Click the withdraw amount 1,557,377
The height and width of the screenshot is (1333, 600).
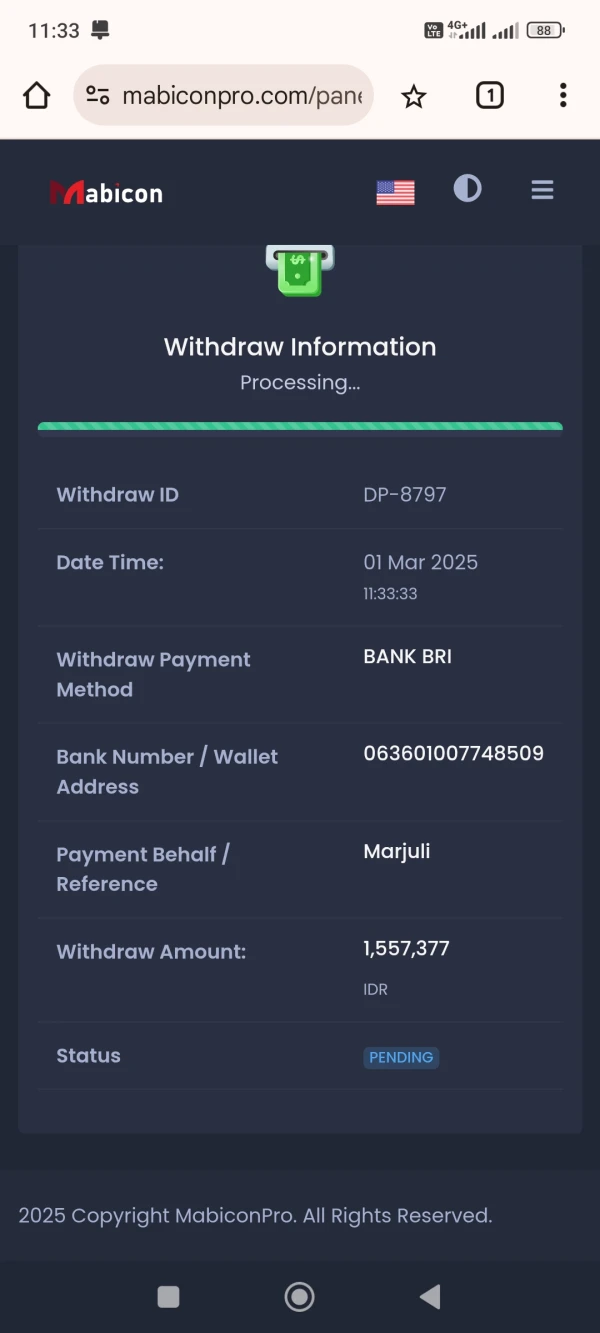pyautogui.click(x=406, y=948)
